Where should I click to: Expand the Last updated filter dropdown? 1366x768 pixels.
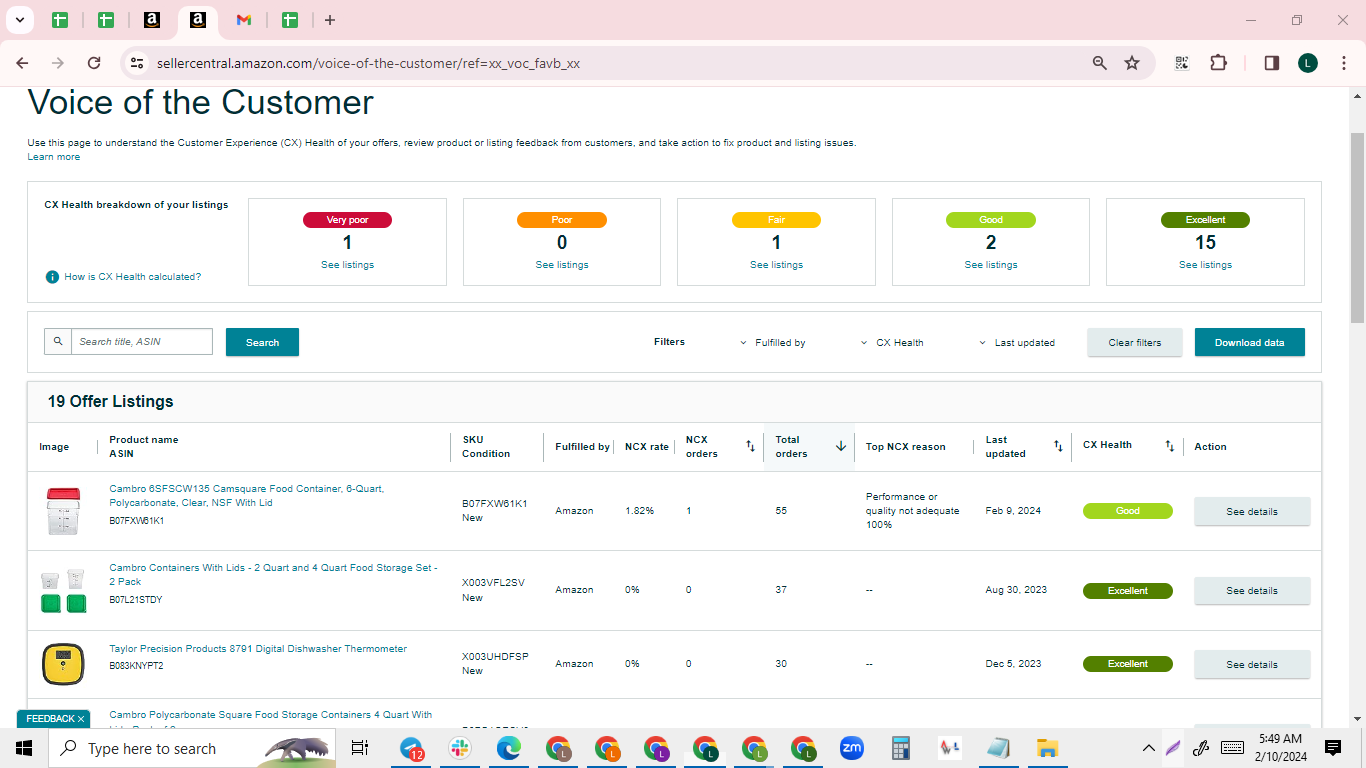pos(1017,343)
